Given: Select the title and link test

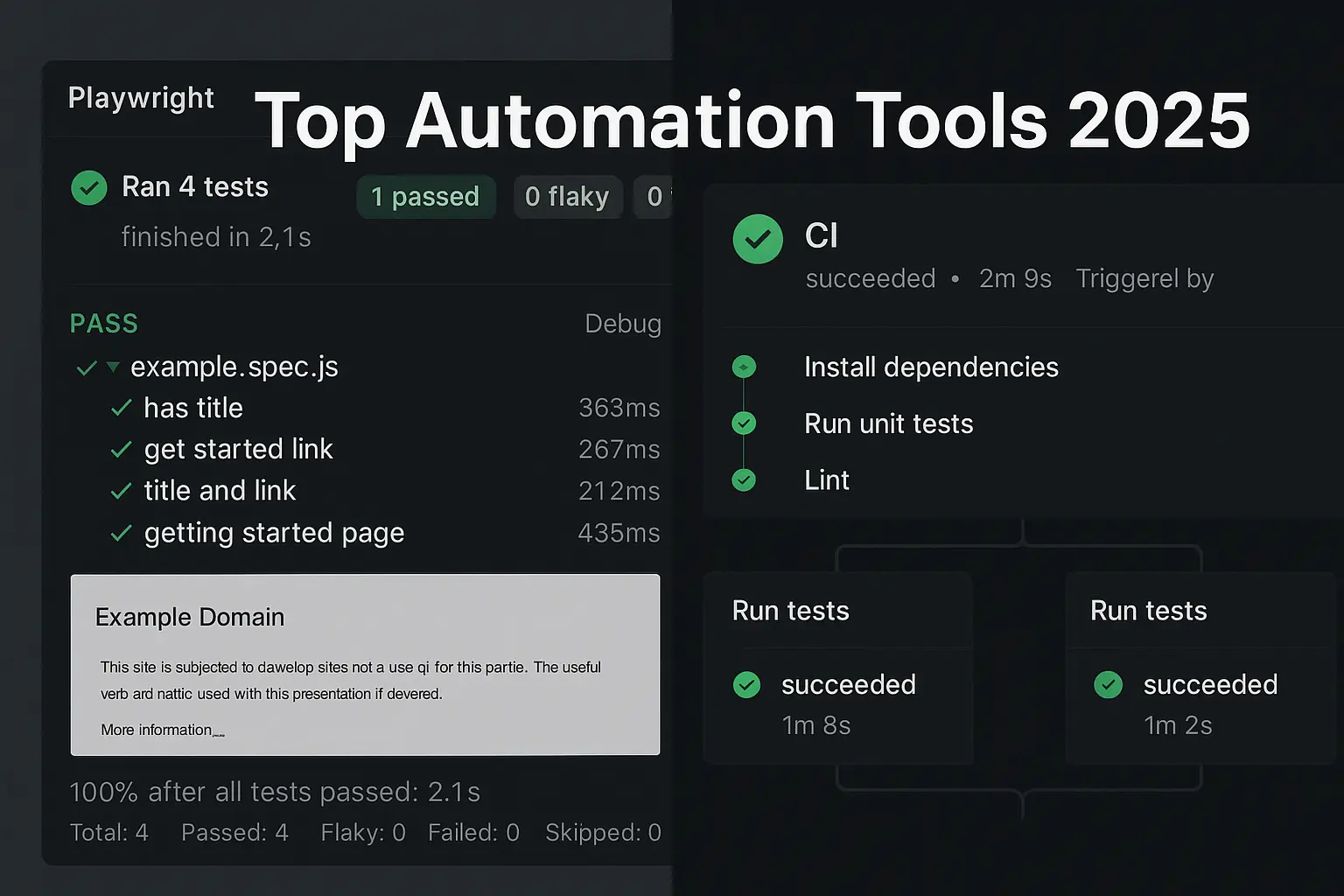Looking at the screenshot, I should coord(220,491).
